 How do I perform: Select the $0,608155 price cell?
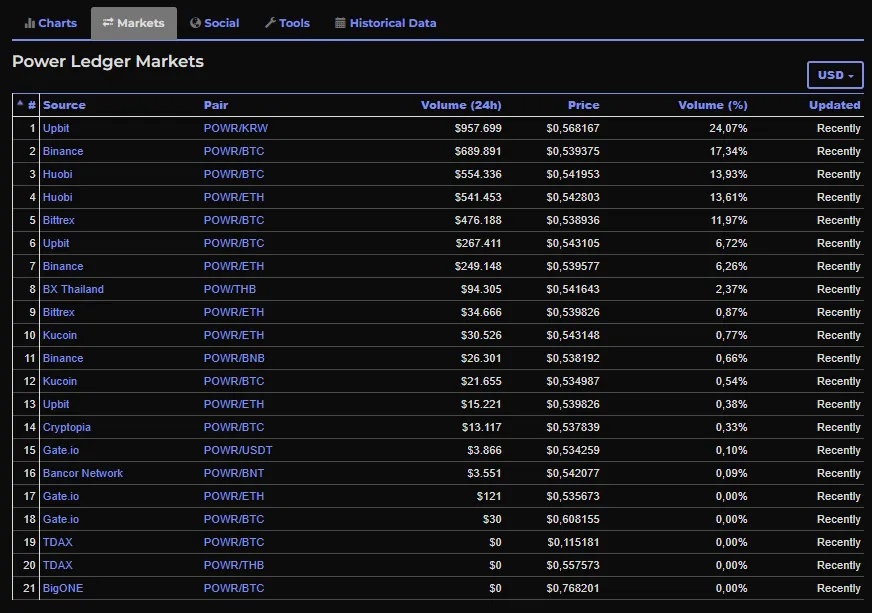(x=573, y=519)
